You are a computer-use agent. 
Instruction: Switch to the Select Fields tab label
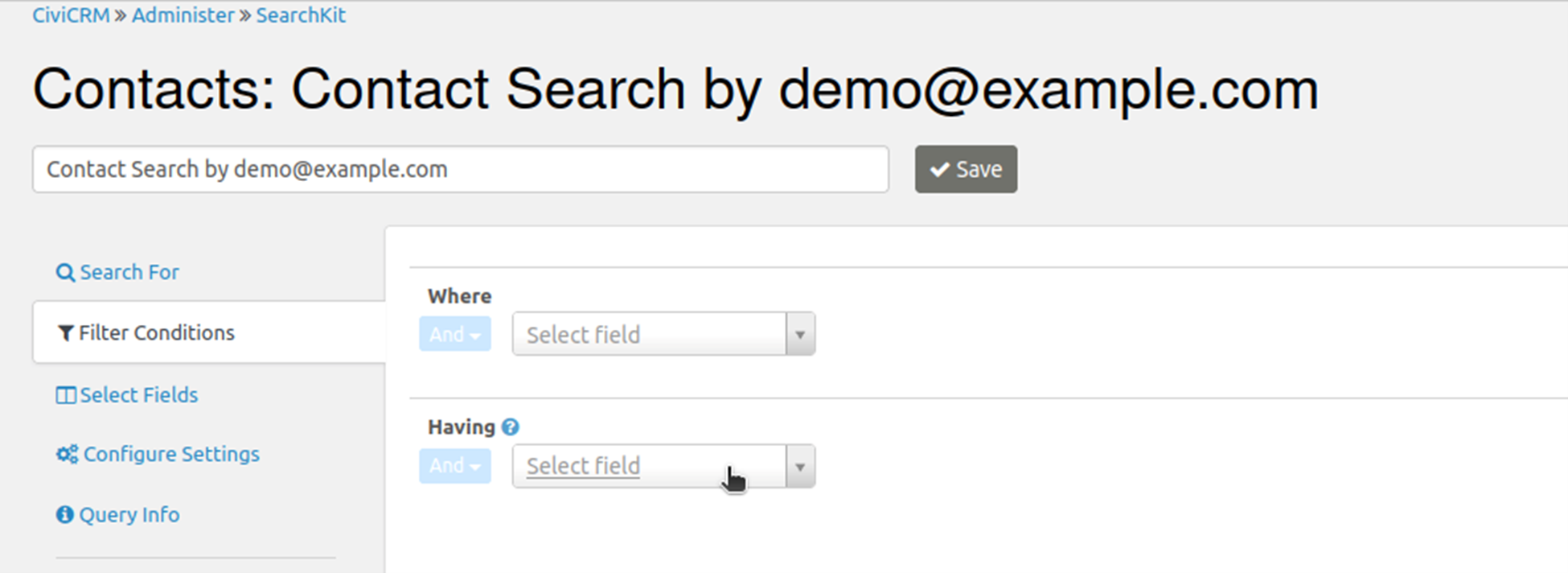(x=139, y=395)
